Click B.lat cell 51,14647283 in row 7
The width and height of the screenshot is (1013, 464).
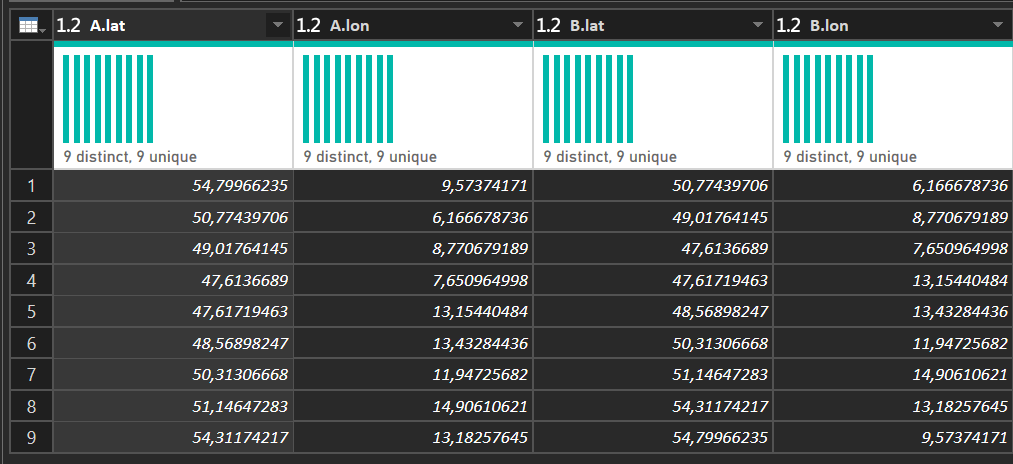[x=653, y=375]
